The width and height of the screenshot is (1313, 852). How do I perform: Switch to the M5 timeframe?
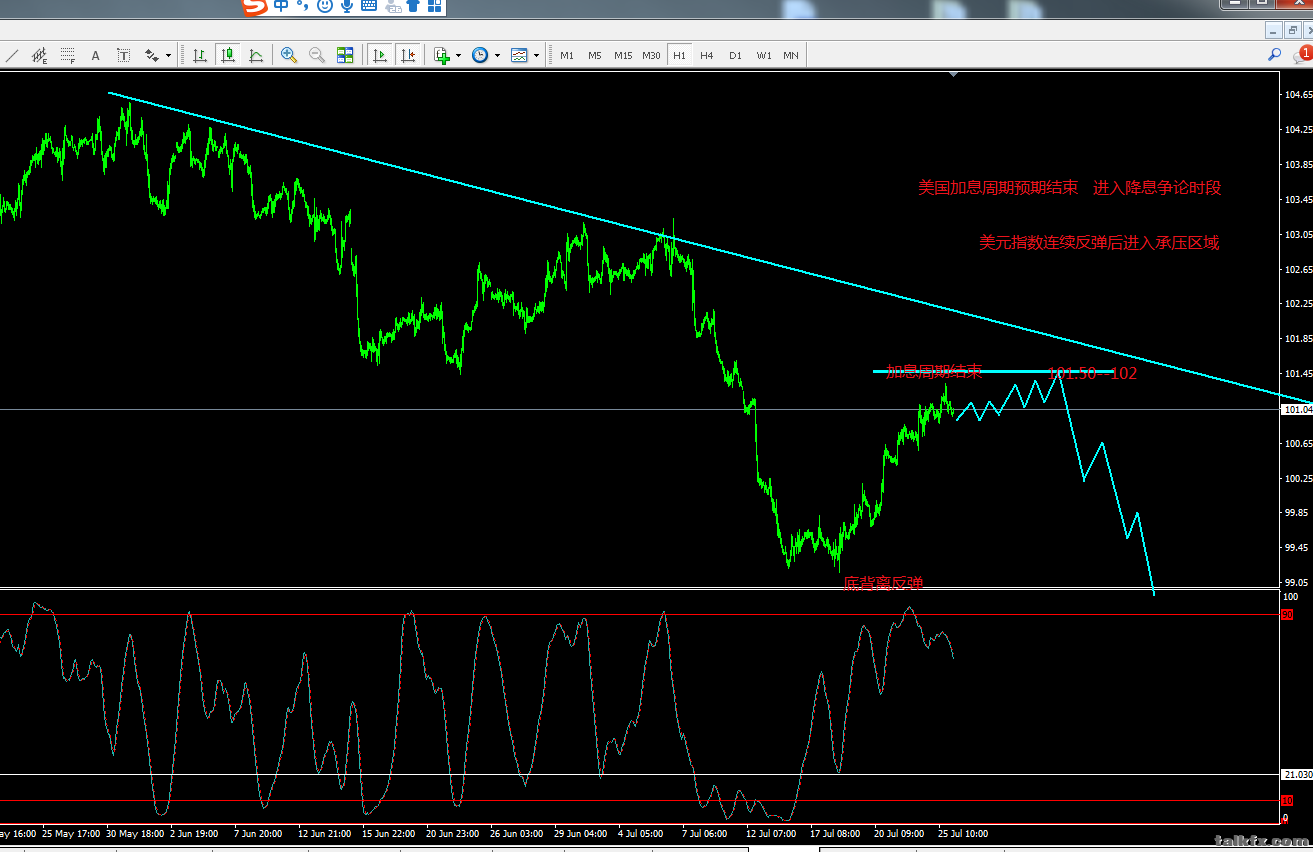click(595, 55)
